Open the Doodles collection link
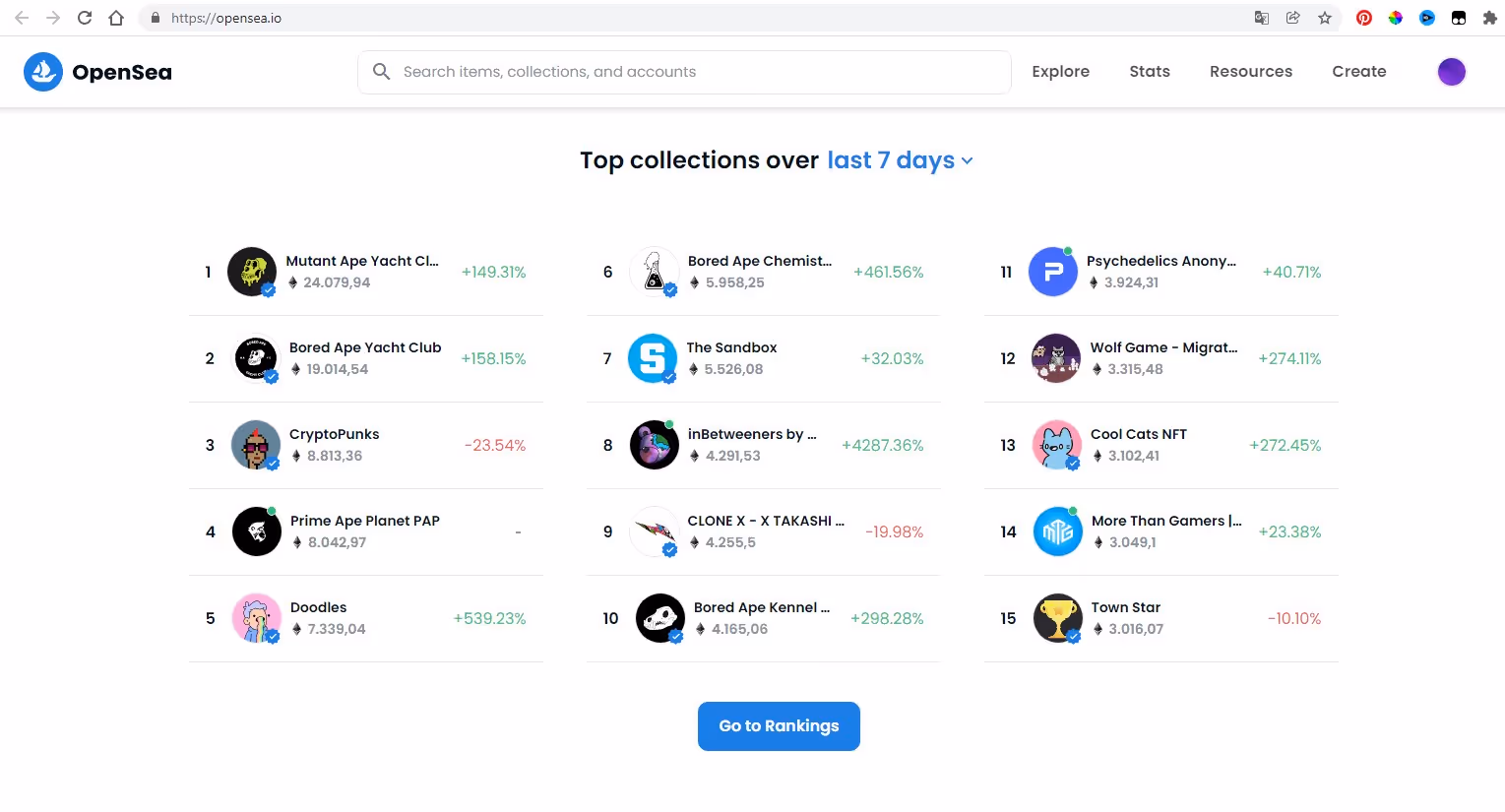This screenshot has width=1505, height=812. [x=318, y=607]
